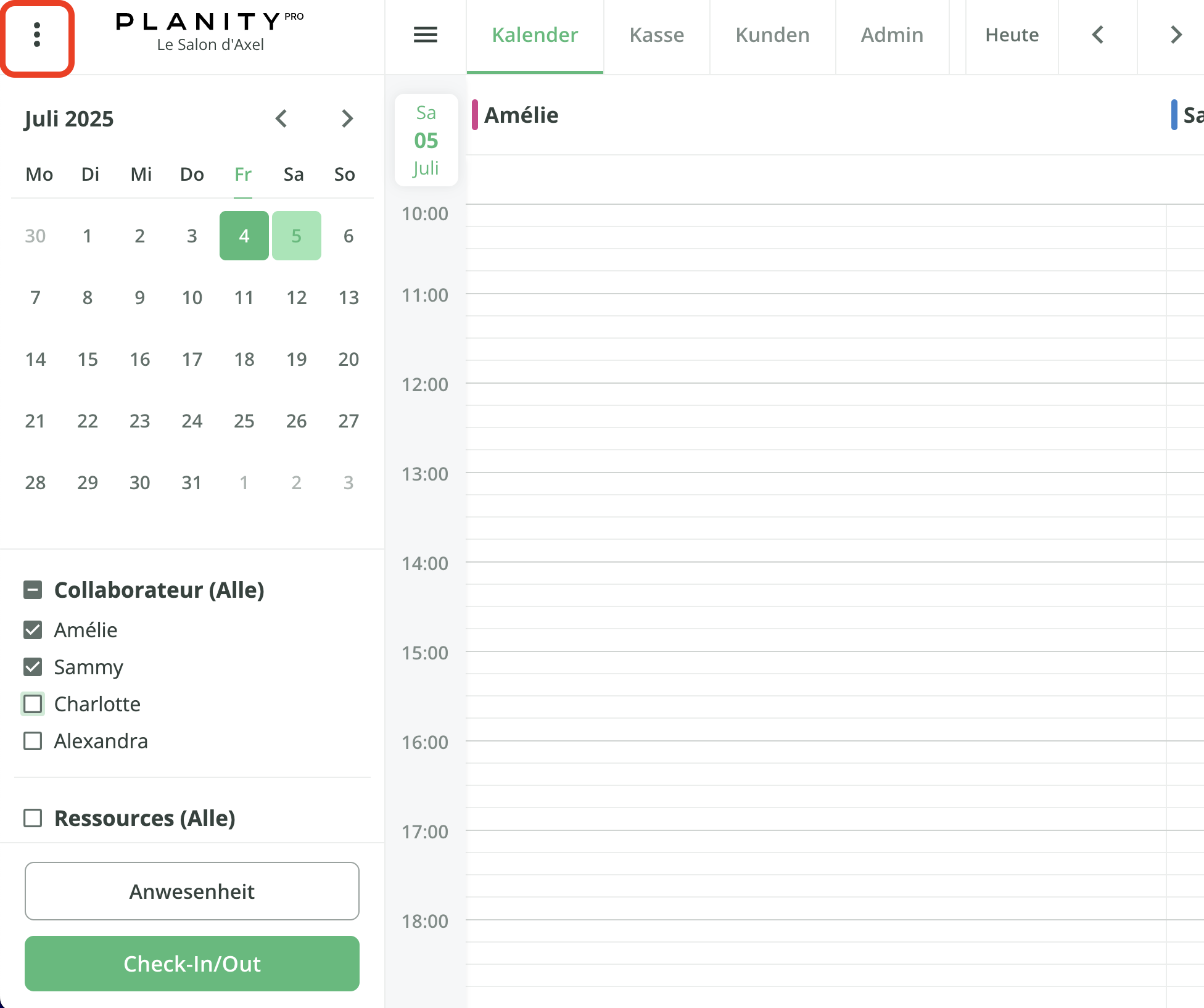
Task: Show next month in mini calendar
Action: (x=347, y=118)
